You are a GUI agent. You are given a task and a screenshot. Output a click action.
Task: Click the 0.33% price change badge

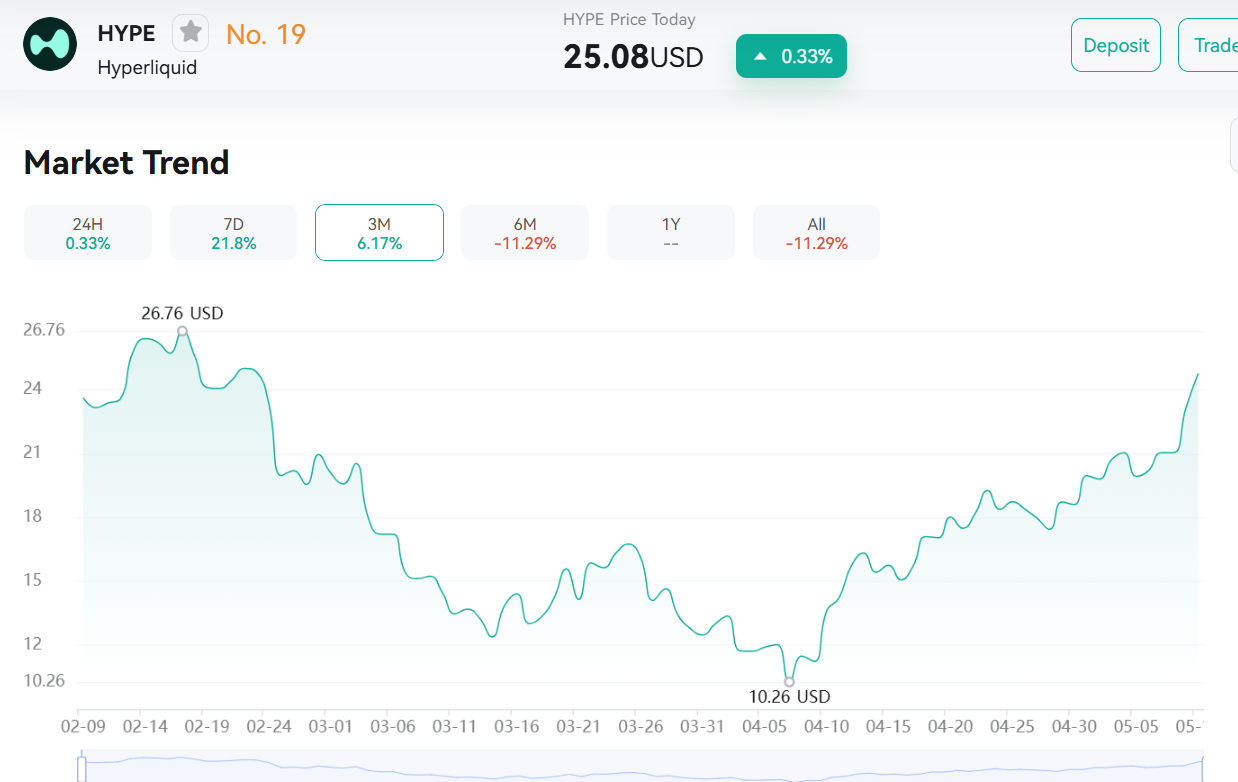pos(791,56)
